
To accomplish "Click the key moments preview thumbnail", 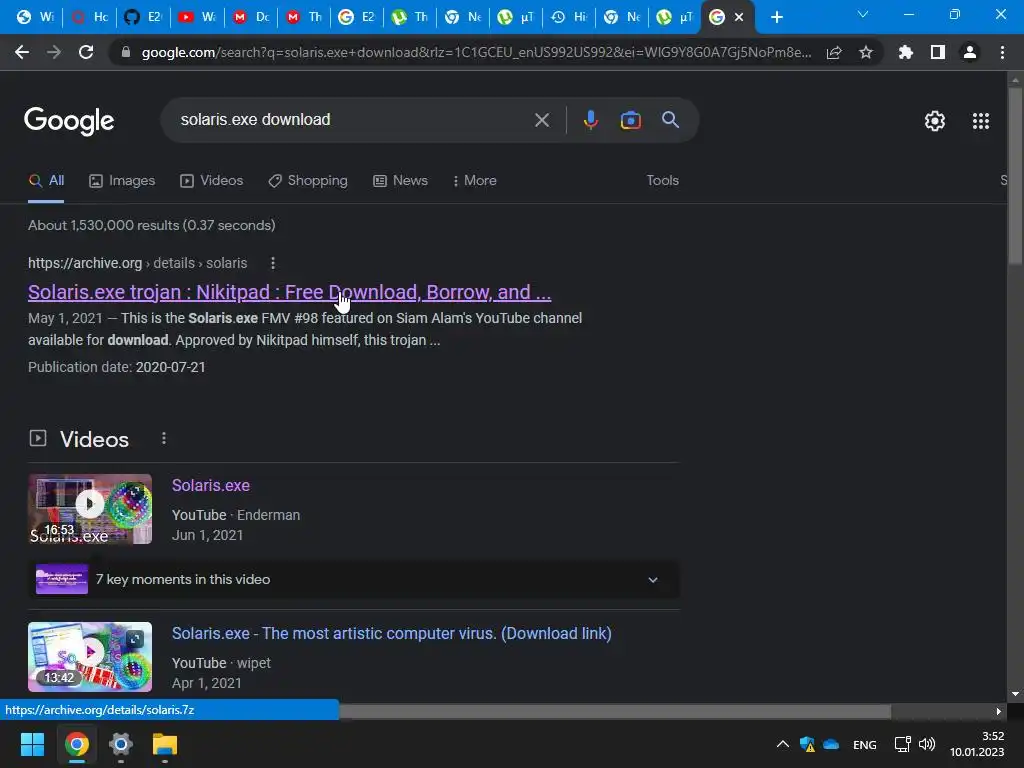I will [61, 579].
